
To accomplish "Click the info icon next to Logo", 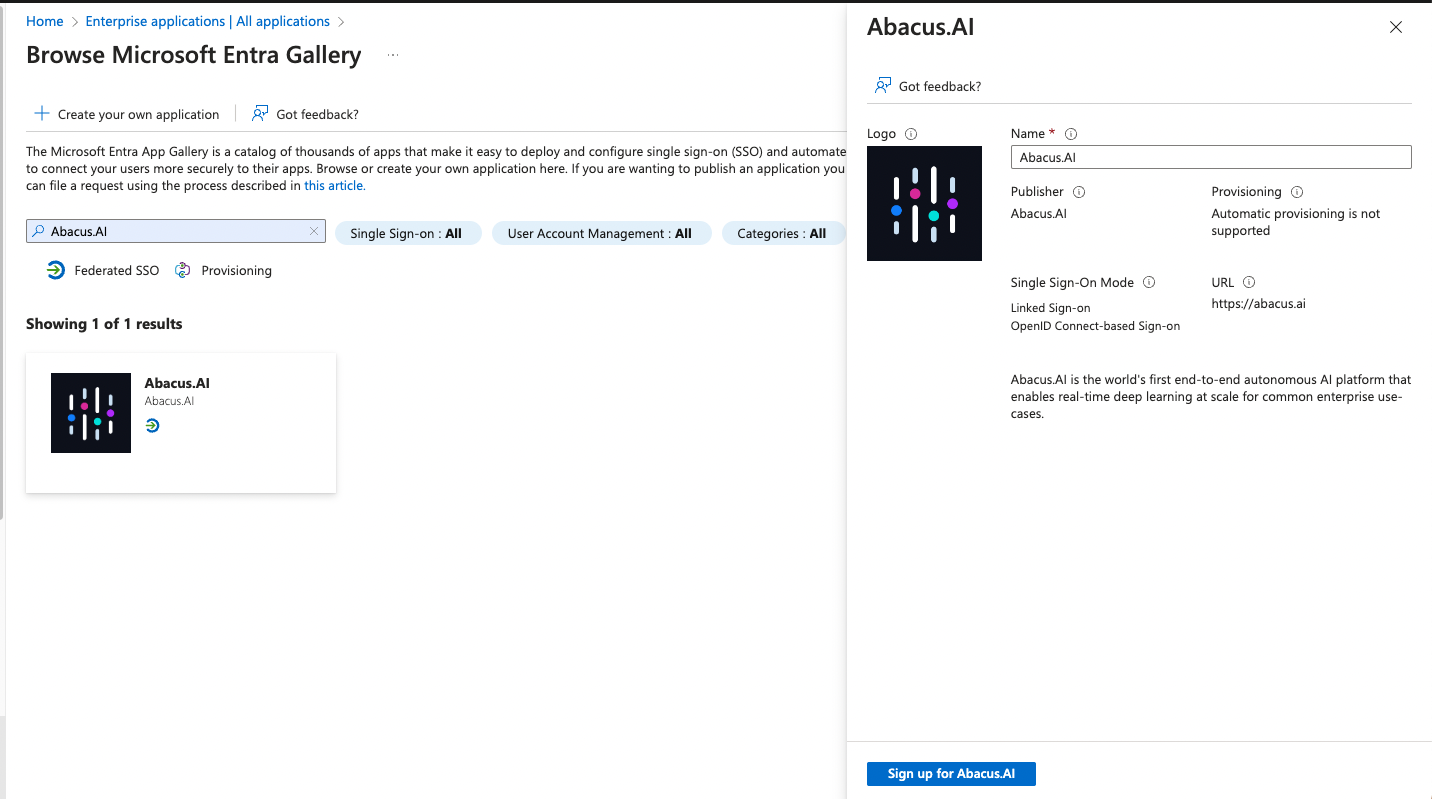I will point(911,134).
